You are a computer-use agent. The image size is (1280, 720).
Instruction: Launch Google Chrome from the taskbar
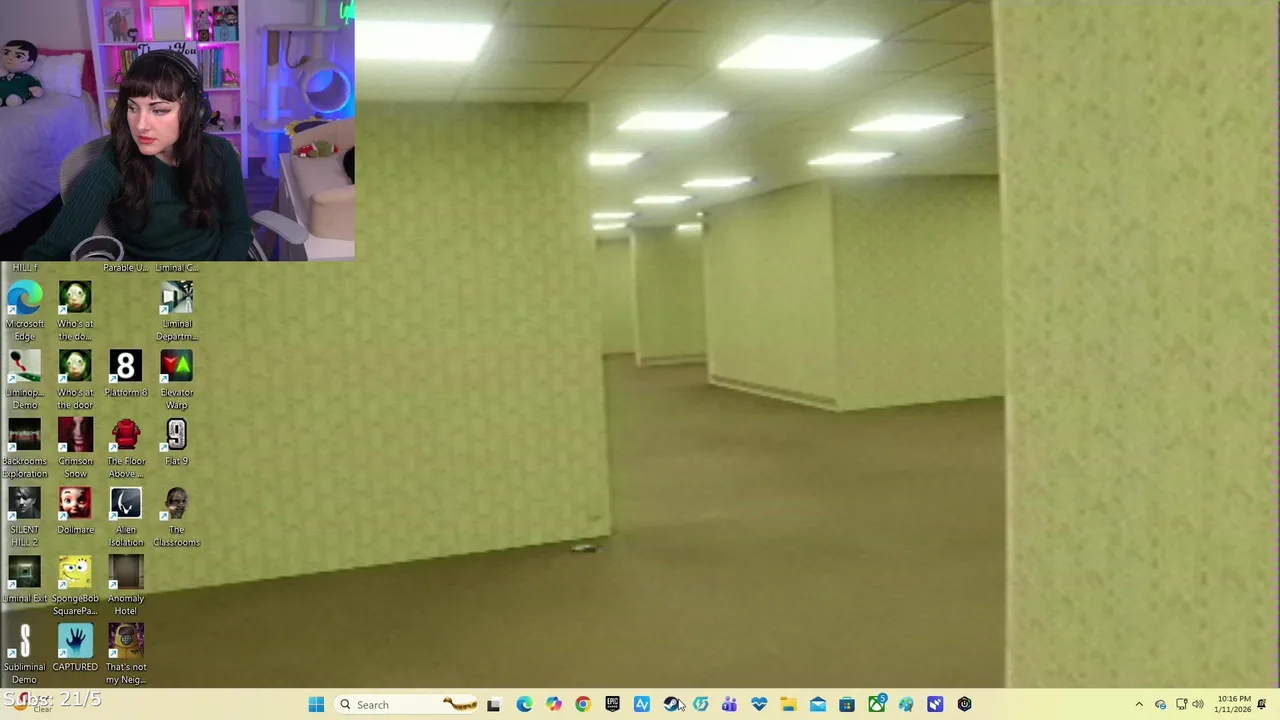tap(583, 705)
